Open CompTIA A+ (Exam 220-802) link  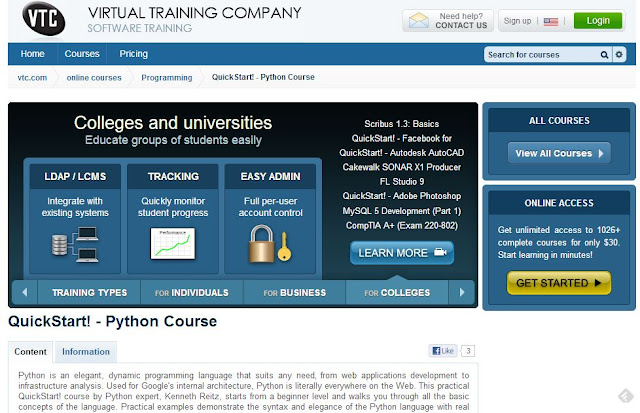pyautogui.click(x=402, y=225)
